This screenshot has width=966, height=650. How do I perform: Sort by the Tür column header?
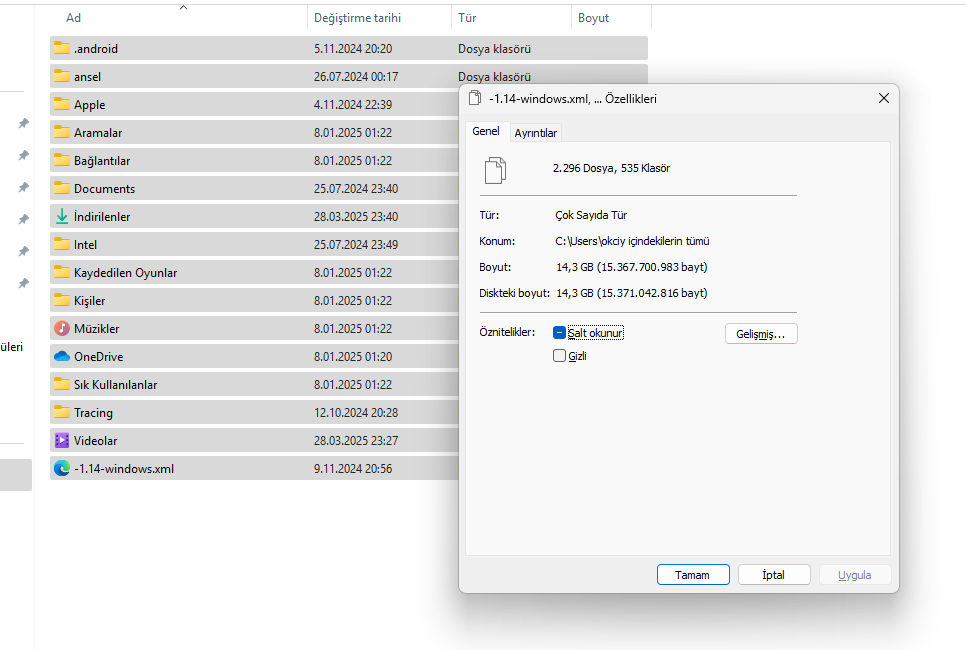point(467,18)
